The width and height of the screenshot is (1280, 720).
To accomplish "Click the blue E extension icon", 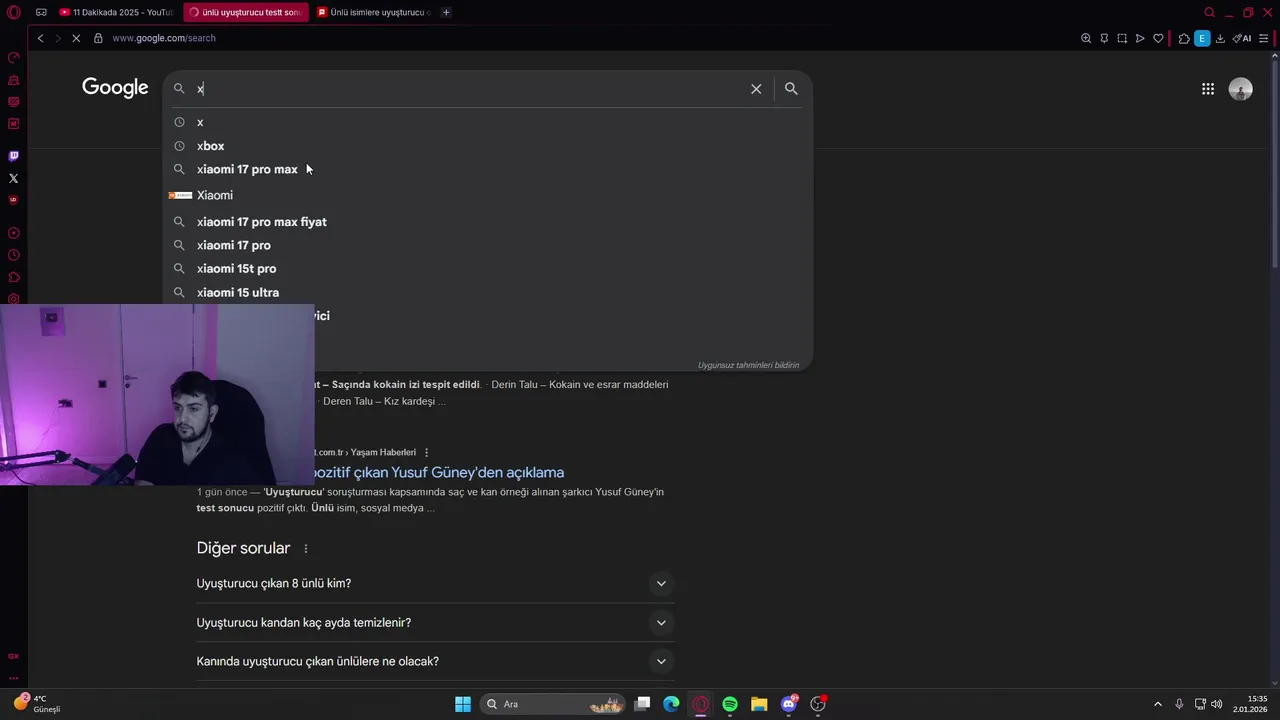I will (x=1202, y=38).
